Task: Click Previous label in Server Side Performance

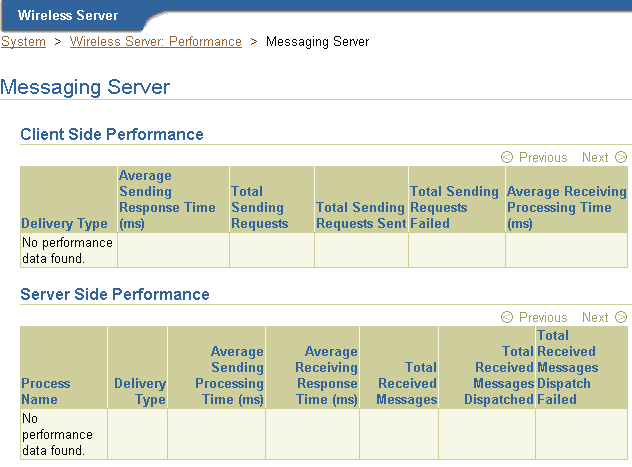Action: (x=543, y=318)
